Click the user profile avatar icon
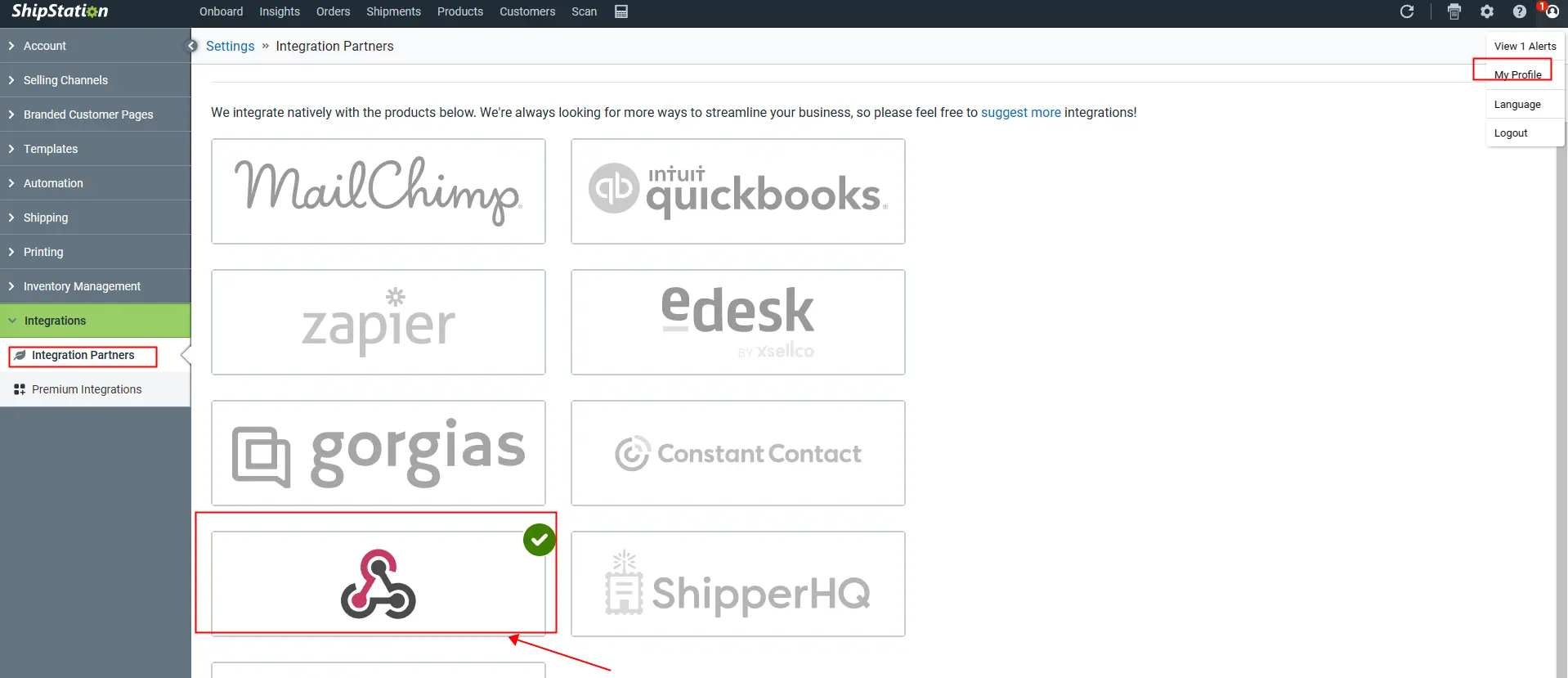 click(x=1552, y=11)
